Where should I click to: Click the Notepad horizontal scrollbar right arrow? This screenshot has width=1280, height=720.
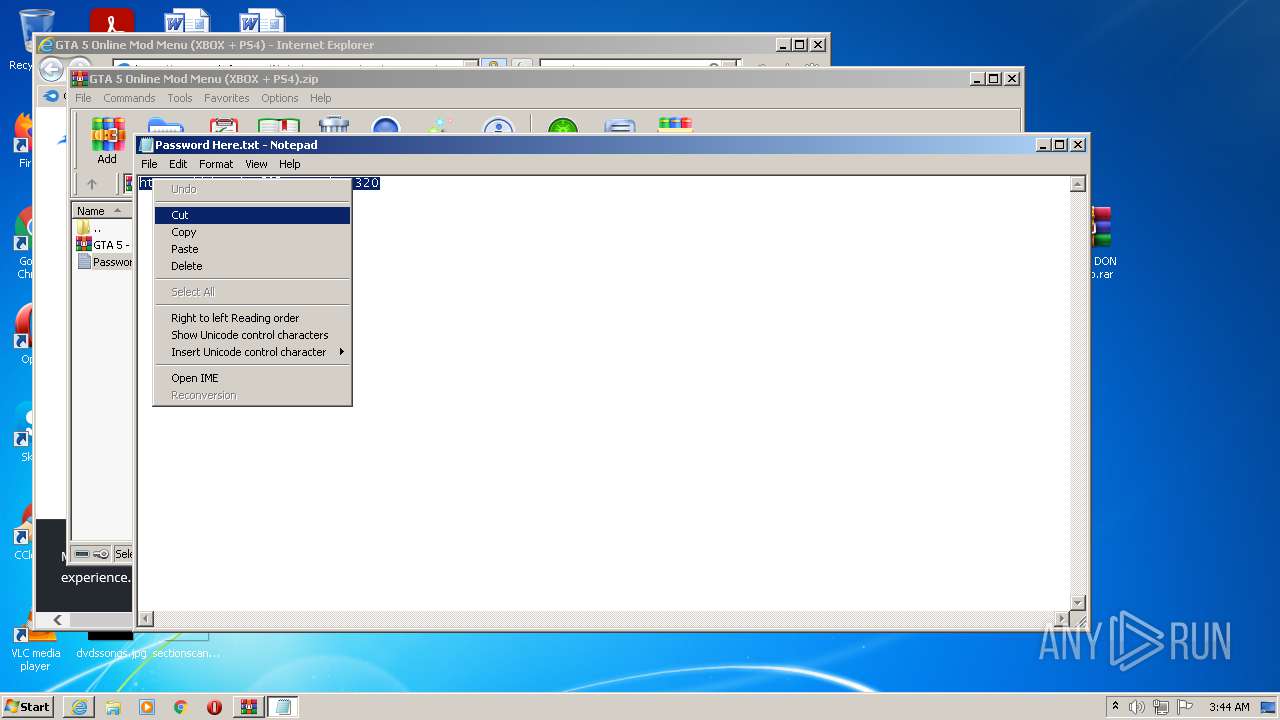pos(1062,619)
